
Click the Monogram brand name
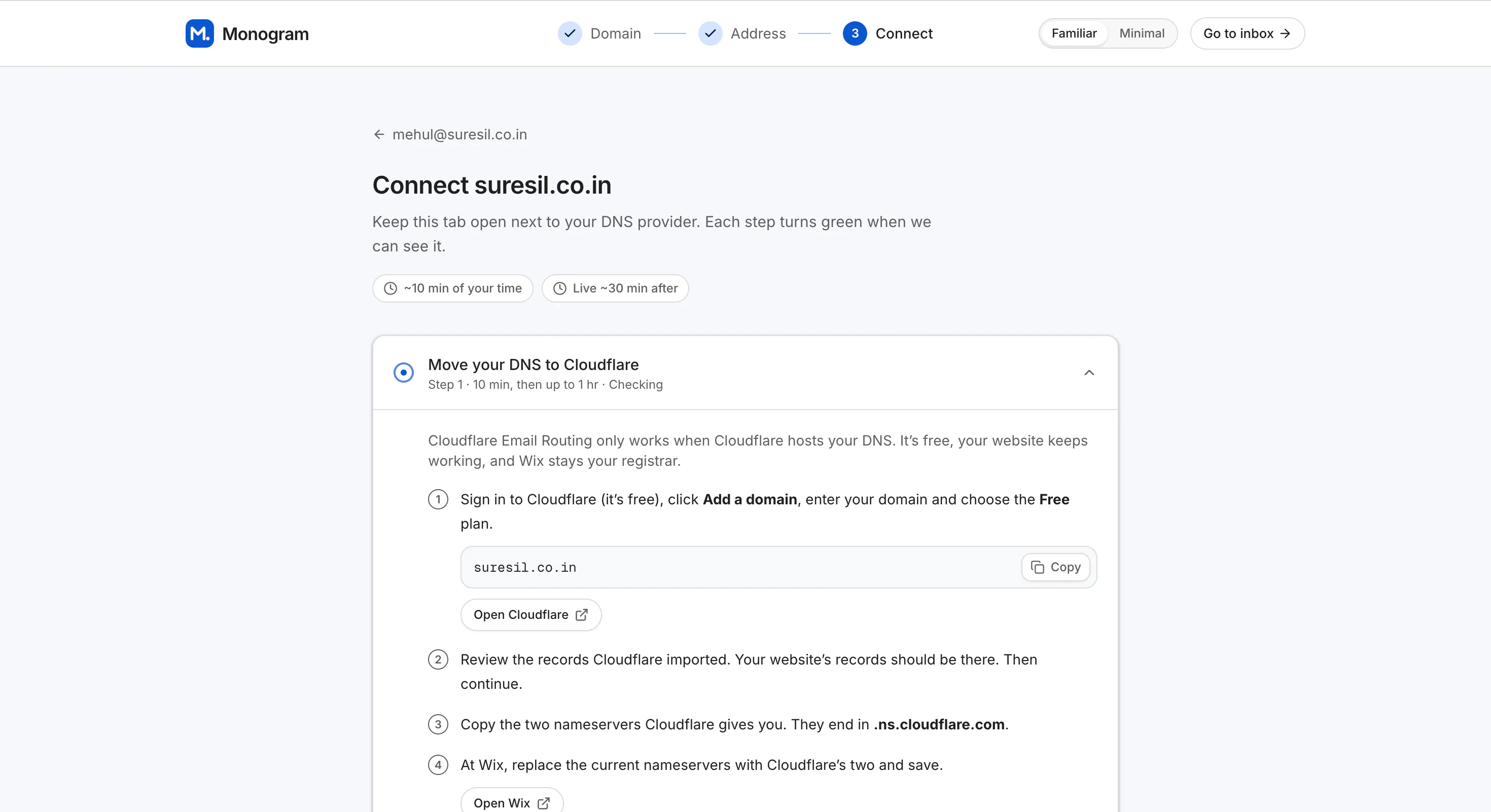(x=266, y=33)
